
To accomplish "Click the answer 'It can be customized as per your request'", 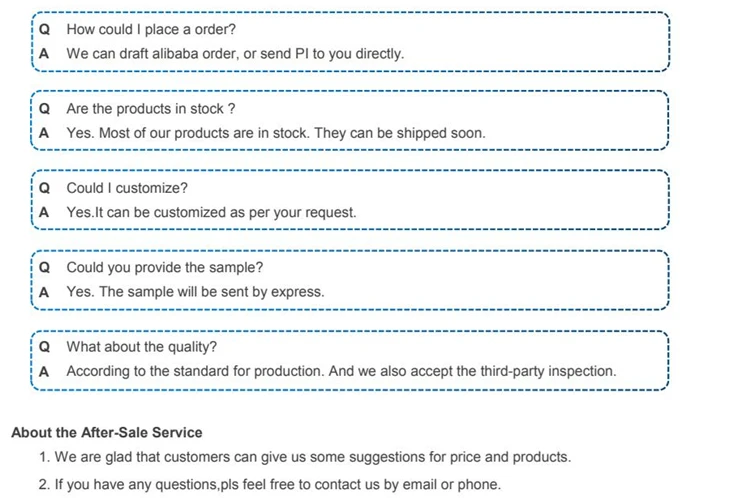I will 211,212.
